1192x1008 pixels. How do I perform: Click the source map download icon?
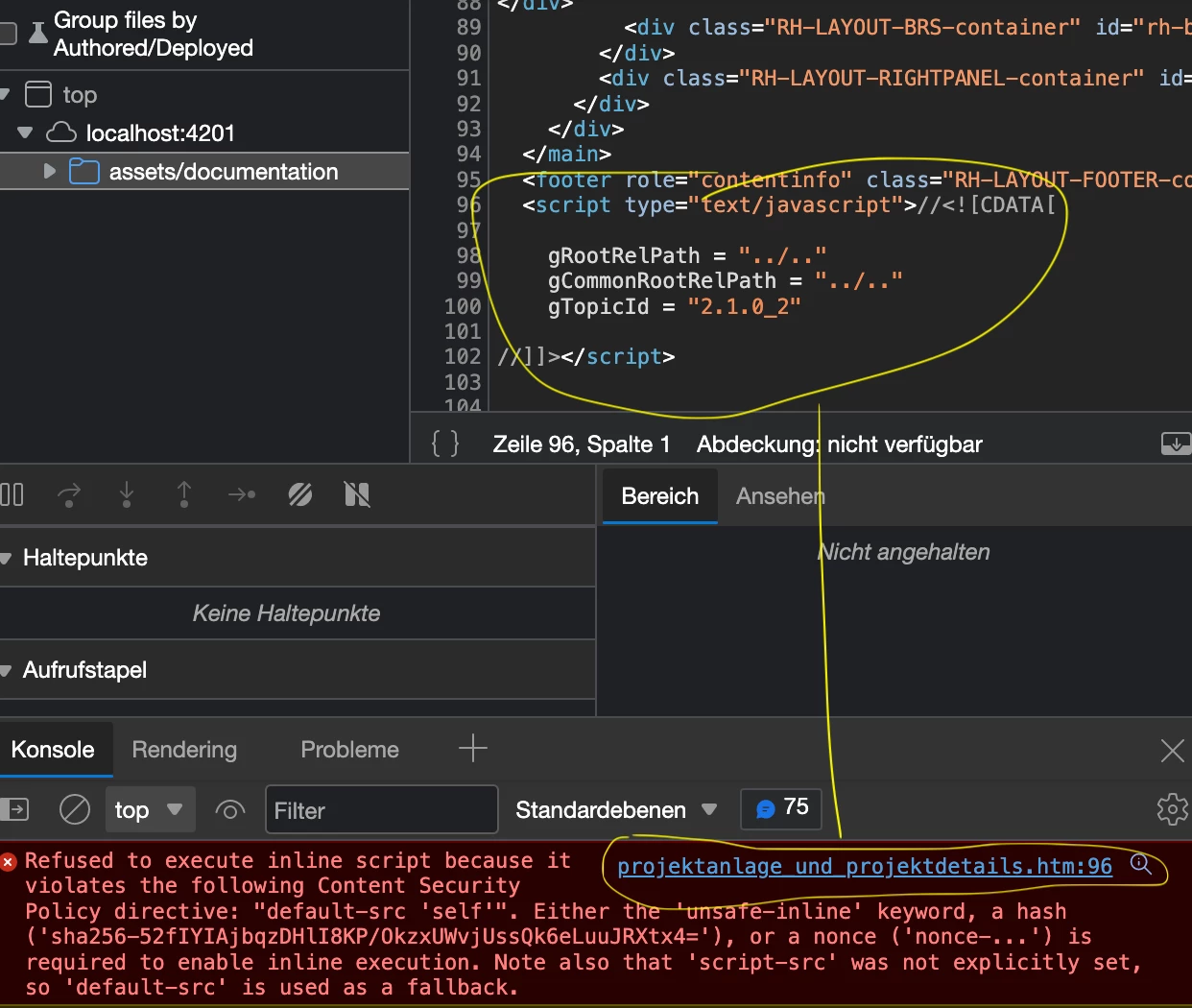(x=1176, y=443)
